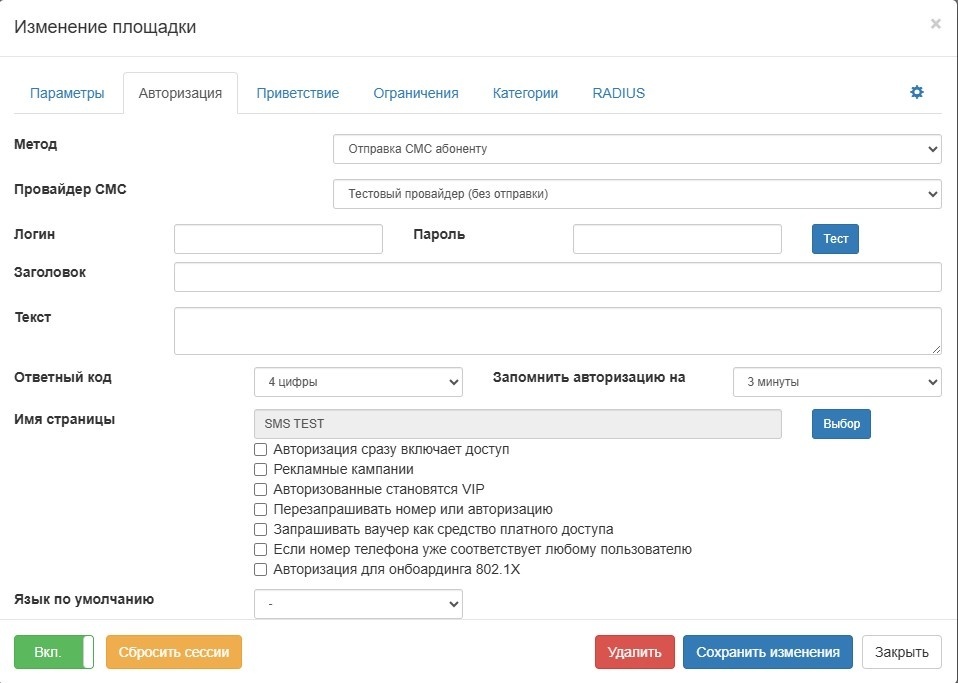Click the Сбросить сессии button

[x=174, y=652]
